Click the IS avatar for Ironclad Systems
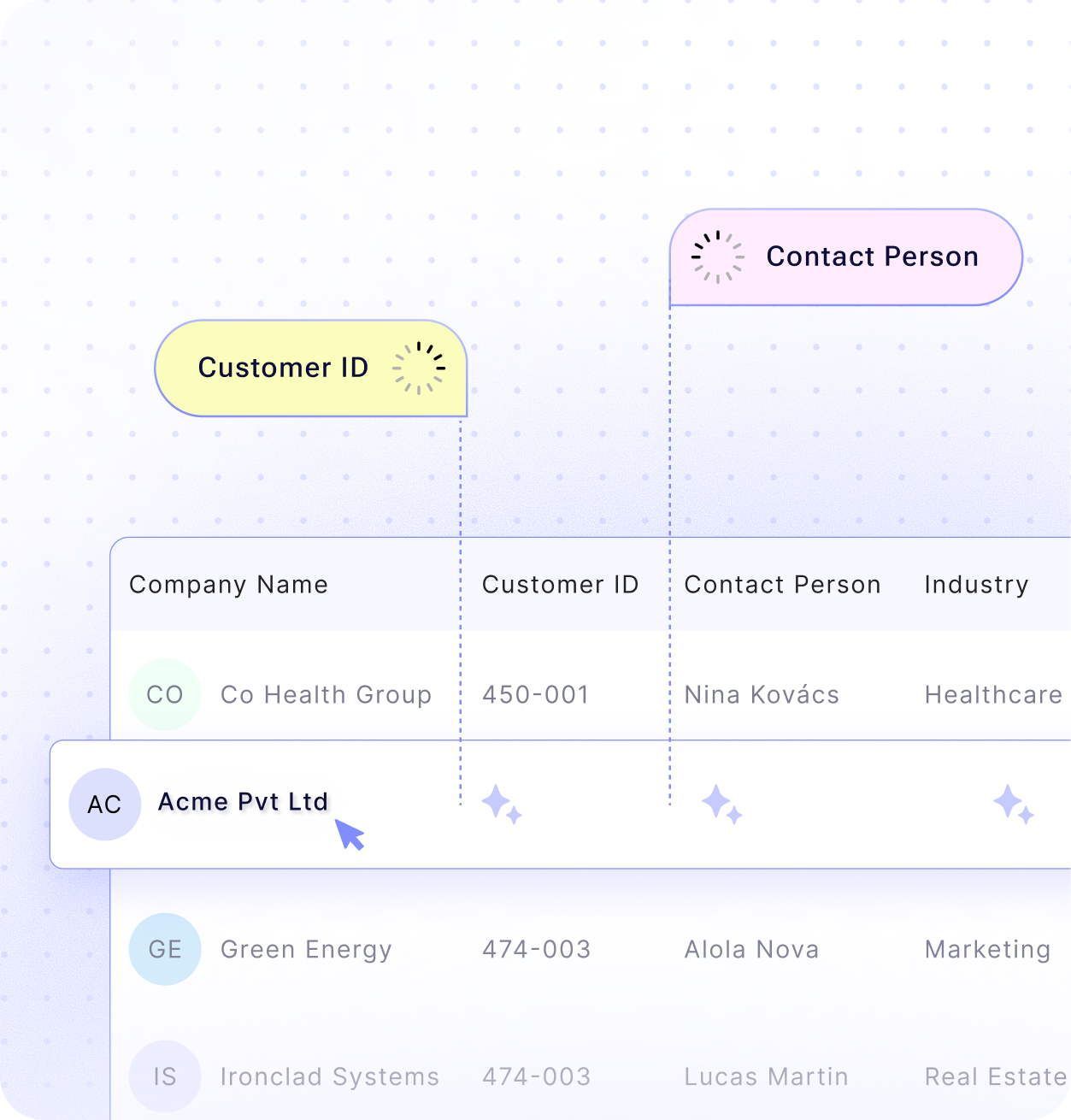1071x1120 pixels. [165, 1076]
